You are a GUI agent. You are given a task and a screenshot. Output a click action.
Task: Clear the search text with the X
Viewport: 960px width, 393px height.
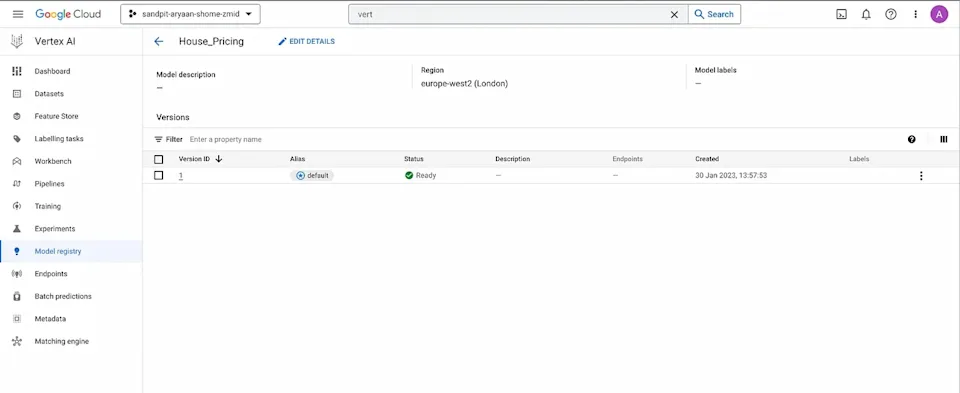tap(674, 14)
